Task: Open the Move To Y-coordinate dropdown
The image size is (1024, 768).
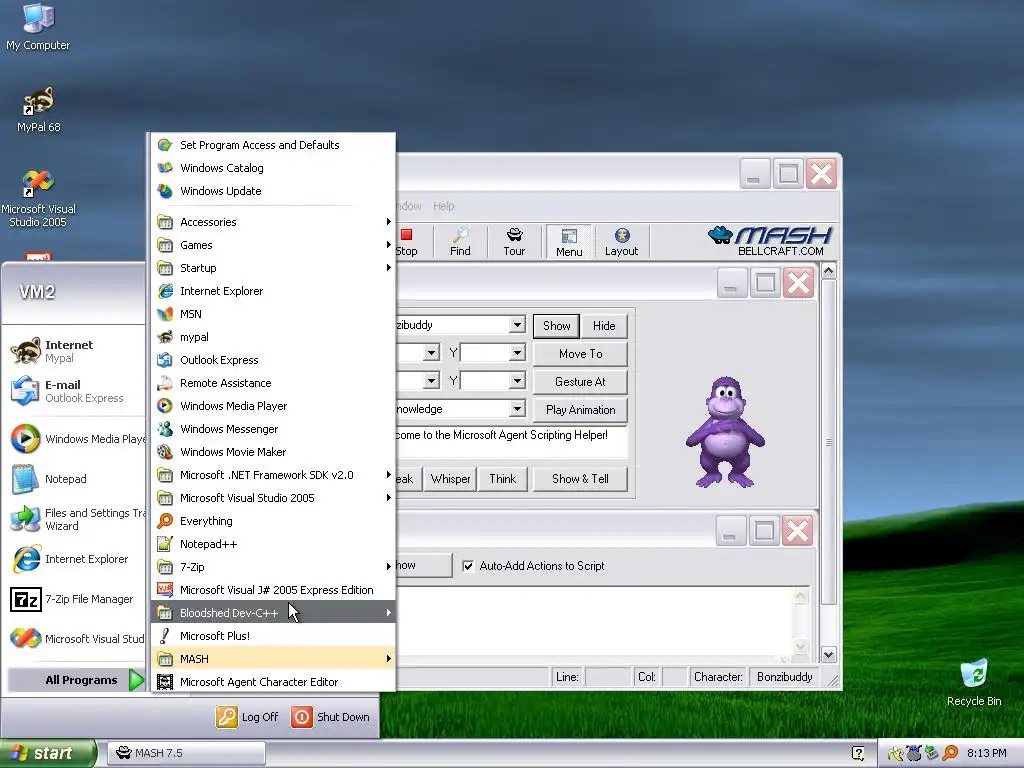Action: click(x=517, y=353)
